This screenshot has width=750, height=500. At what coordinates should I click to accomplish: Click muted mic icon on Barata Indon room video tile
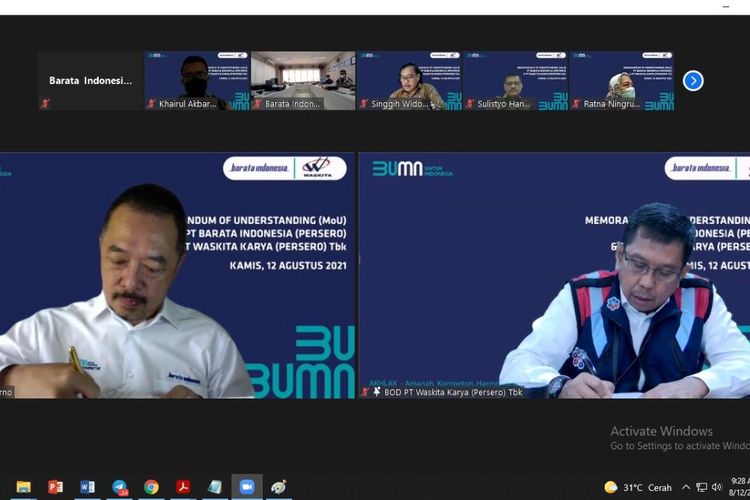257,103
